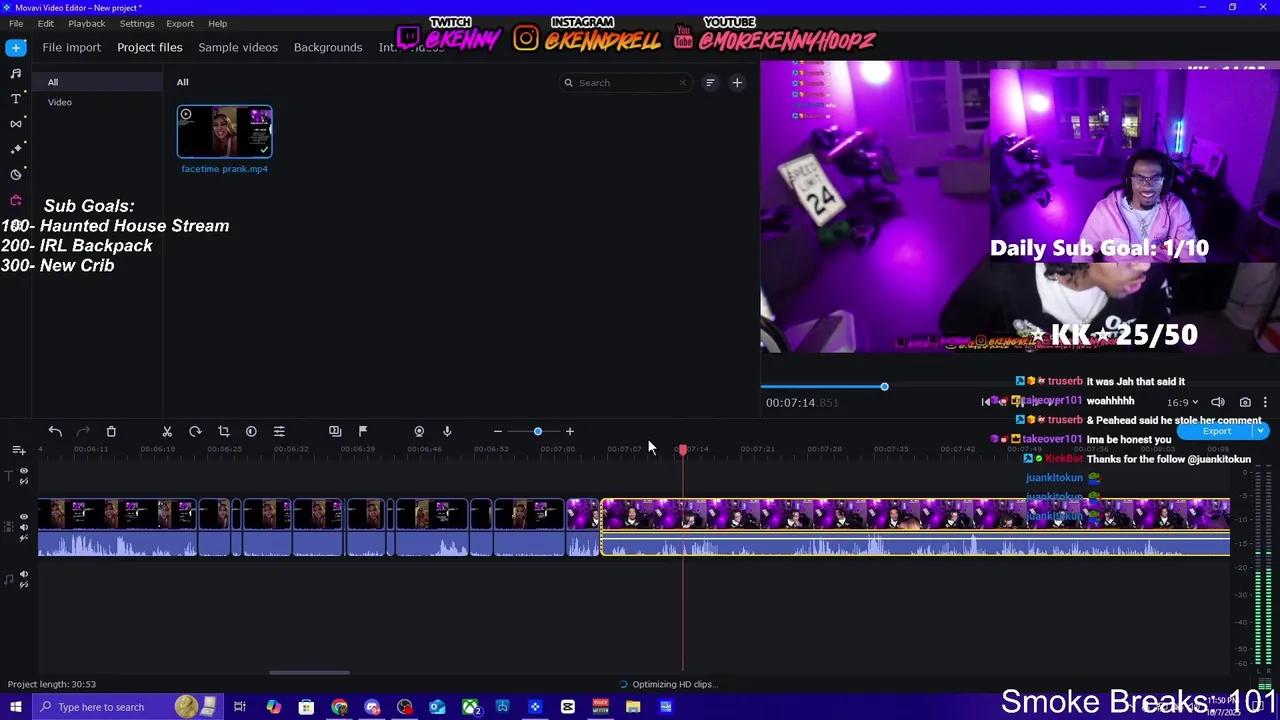This screenshot has width=1280, height=720.
Task: Toggle audio track link icon
Action: [24, 585]
